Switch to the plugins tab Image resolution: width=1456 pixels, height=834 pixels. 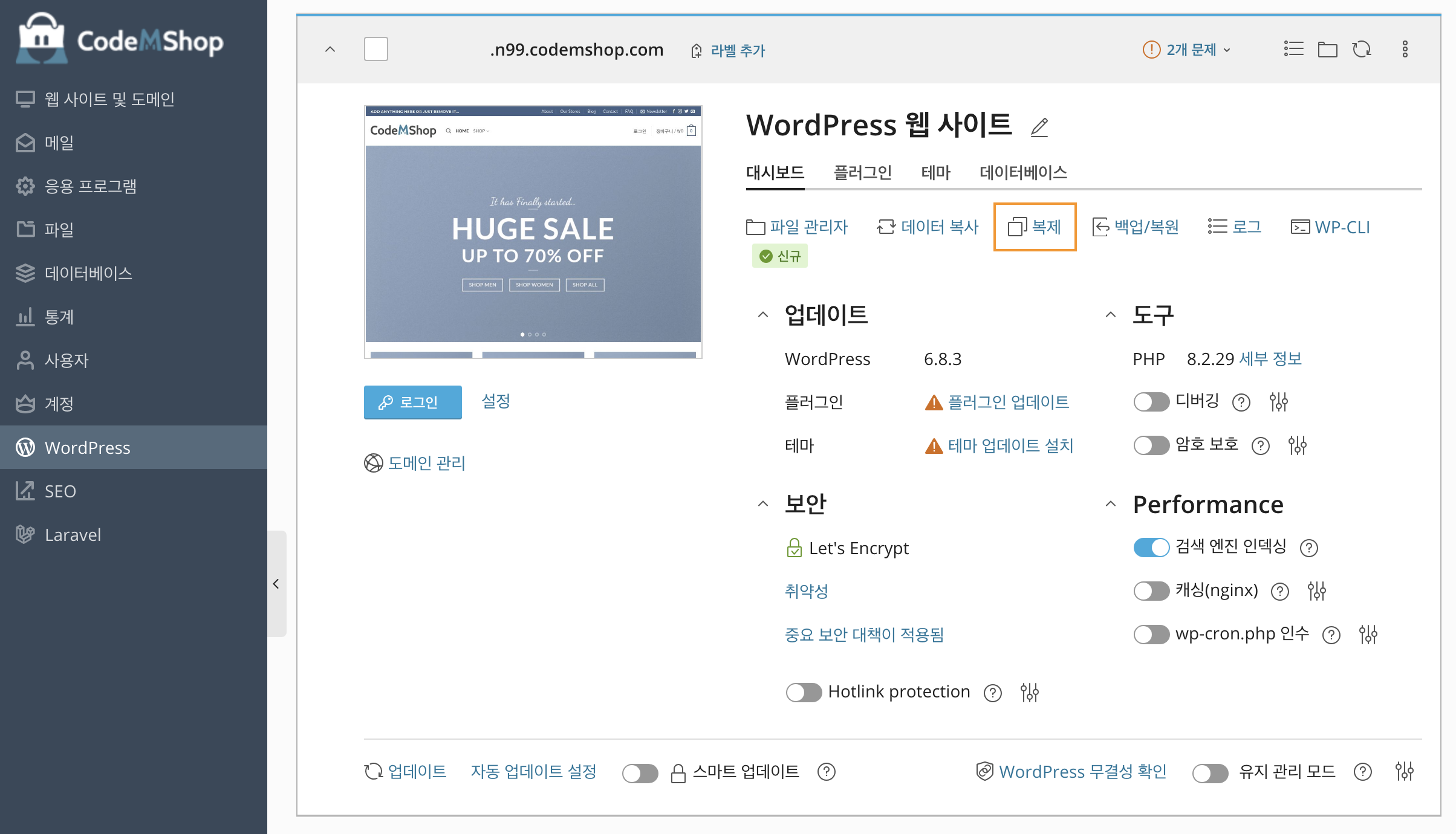(862, 173)
